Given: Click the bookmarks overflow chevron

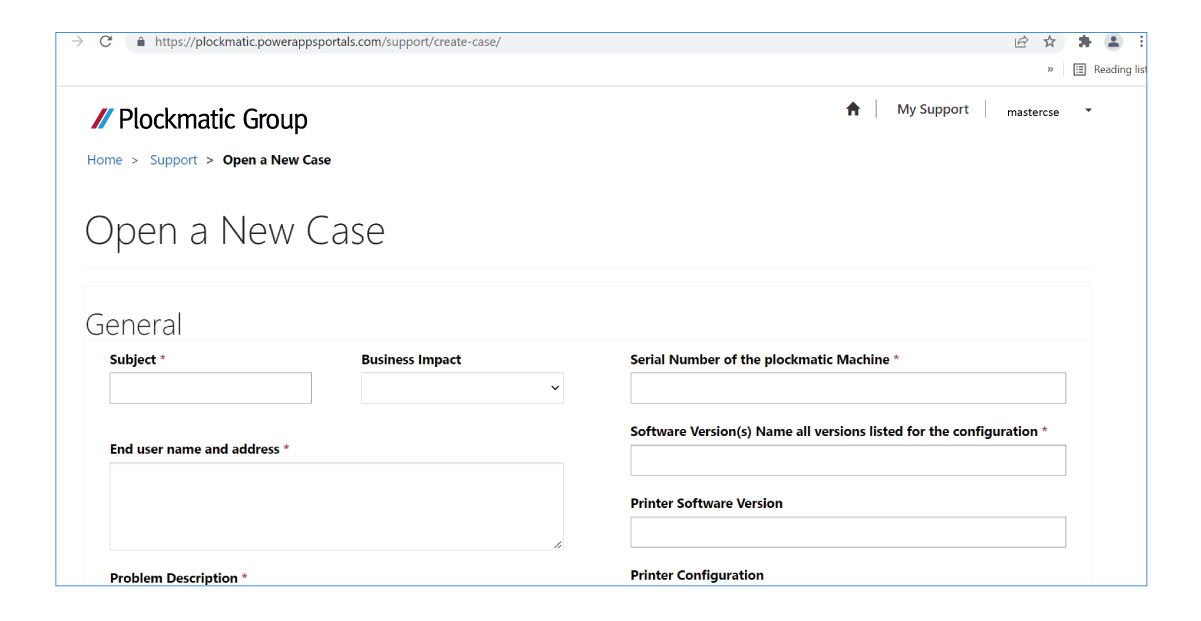Looking at the screenshot, I should (x=1048, y=69).
